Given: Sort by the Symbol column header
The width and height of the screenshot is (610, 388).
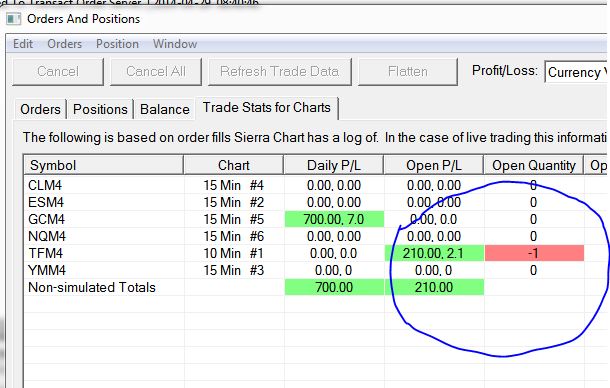Looking at the screenshot, I should (103, 165).
